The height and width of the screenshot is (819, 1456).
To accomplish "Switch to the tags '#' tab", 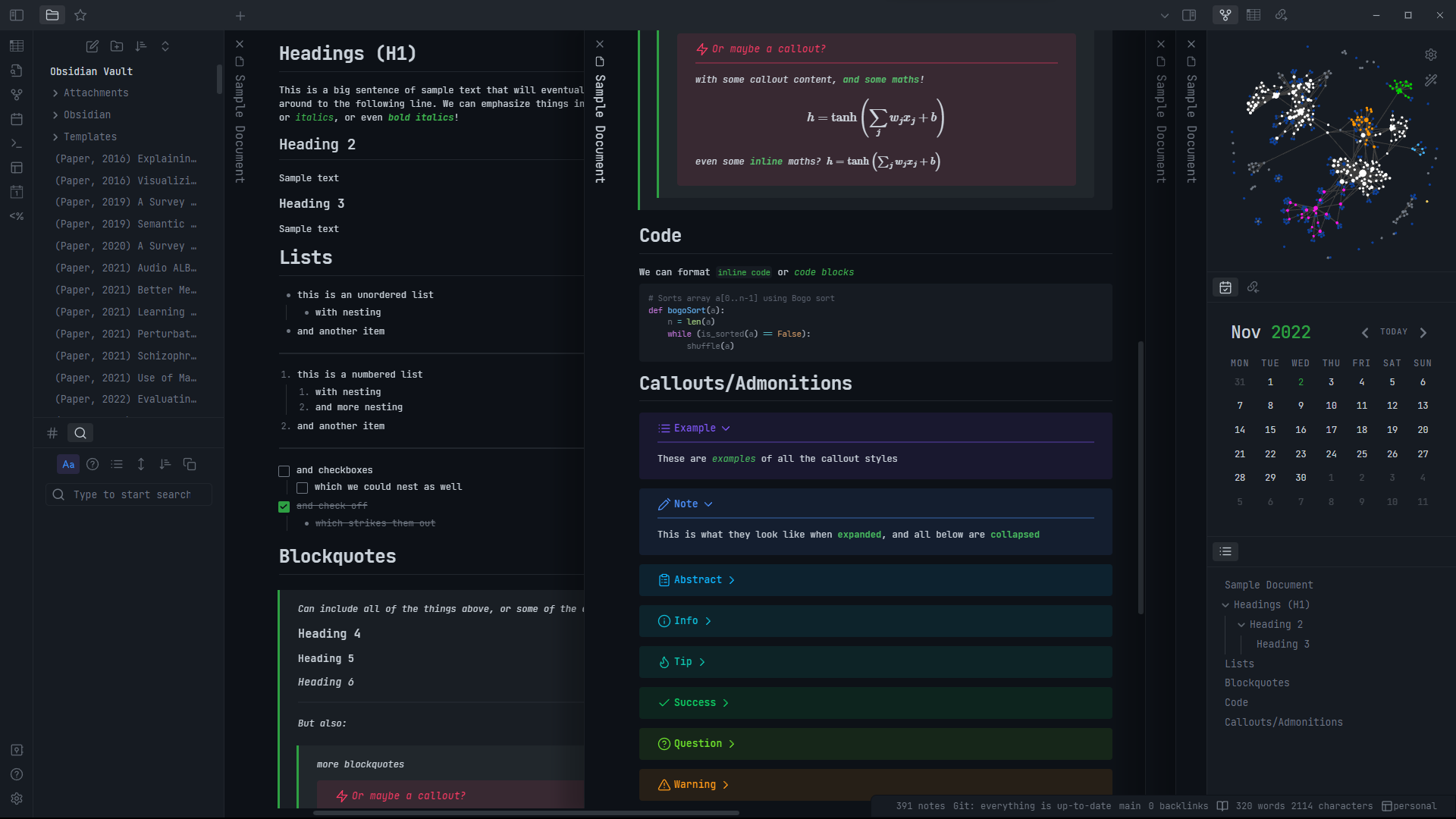I will [52, 433].
